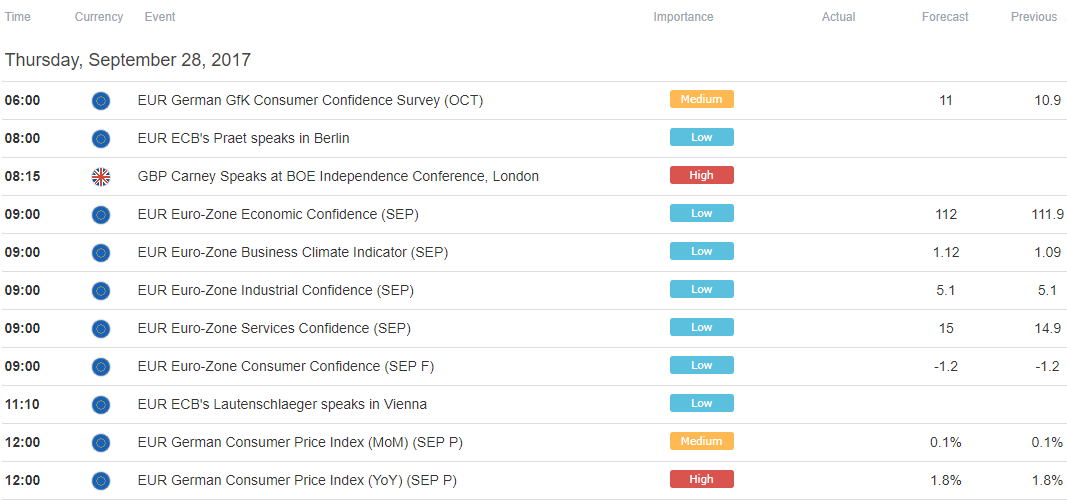1067x500 pixels.
Task: Sort by the Time column header
Action: click(18, 17)
